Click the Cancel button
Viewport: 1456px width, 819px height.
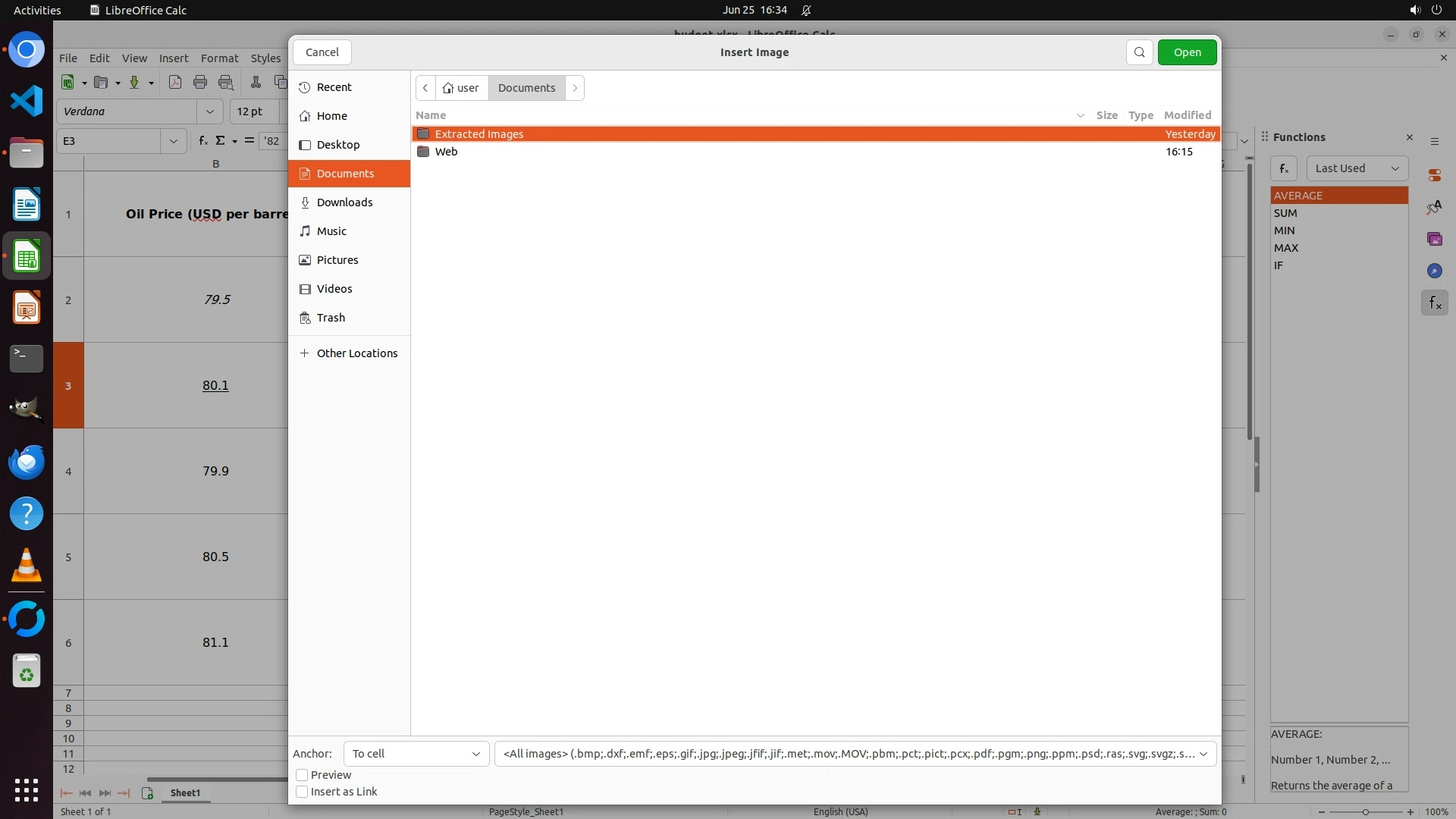[x=322, y=52]
